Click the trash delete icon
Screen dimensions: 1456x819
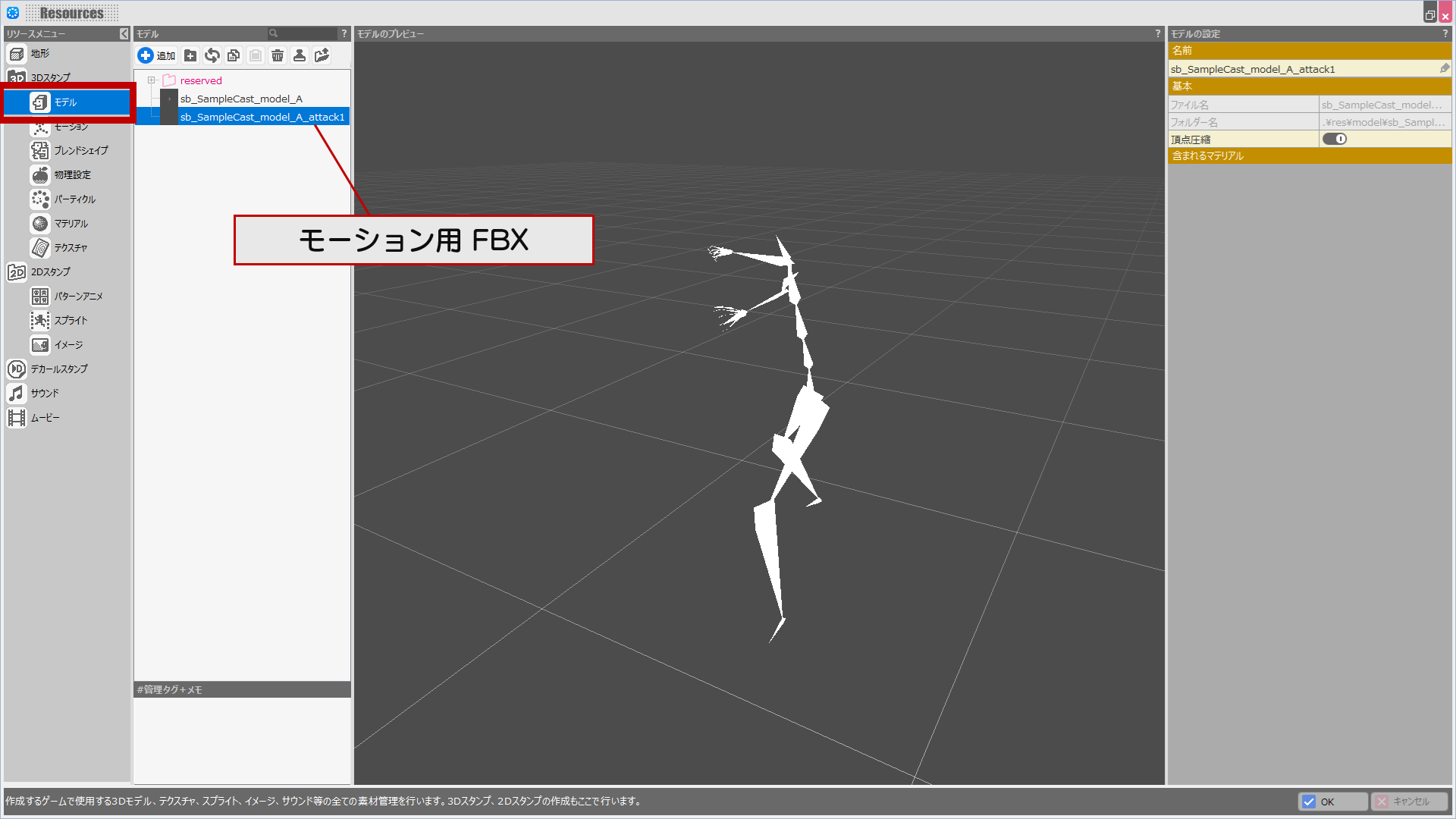[x=278, y=55]
